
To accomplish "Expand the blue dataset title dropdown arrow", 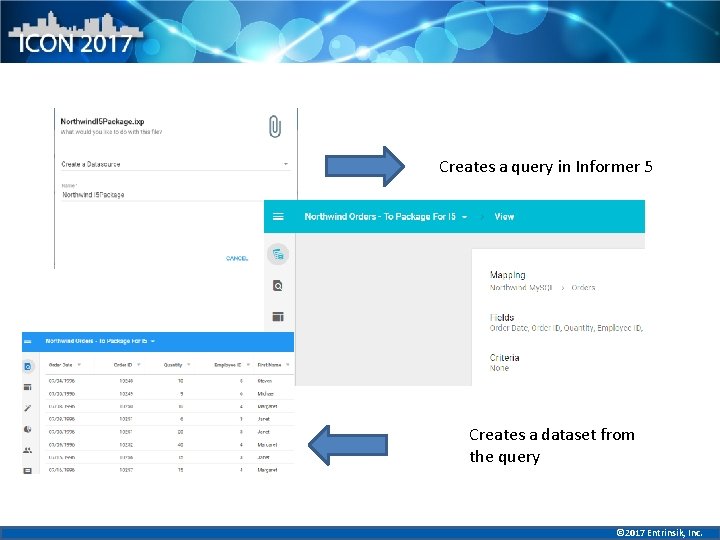I will (x=152, y=341).
